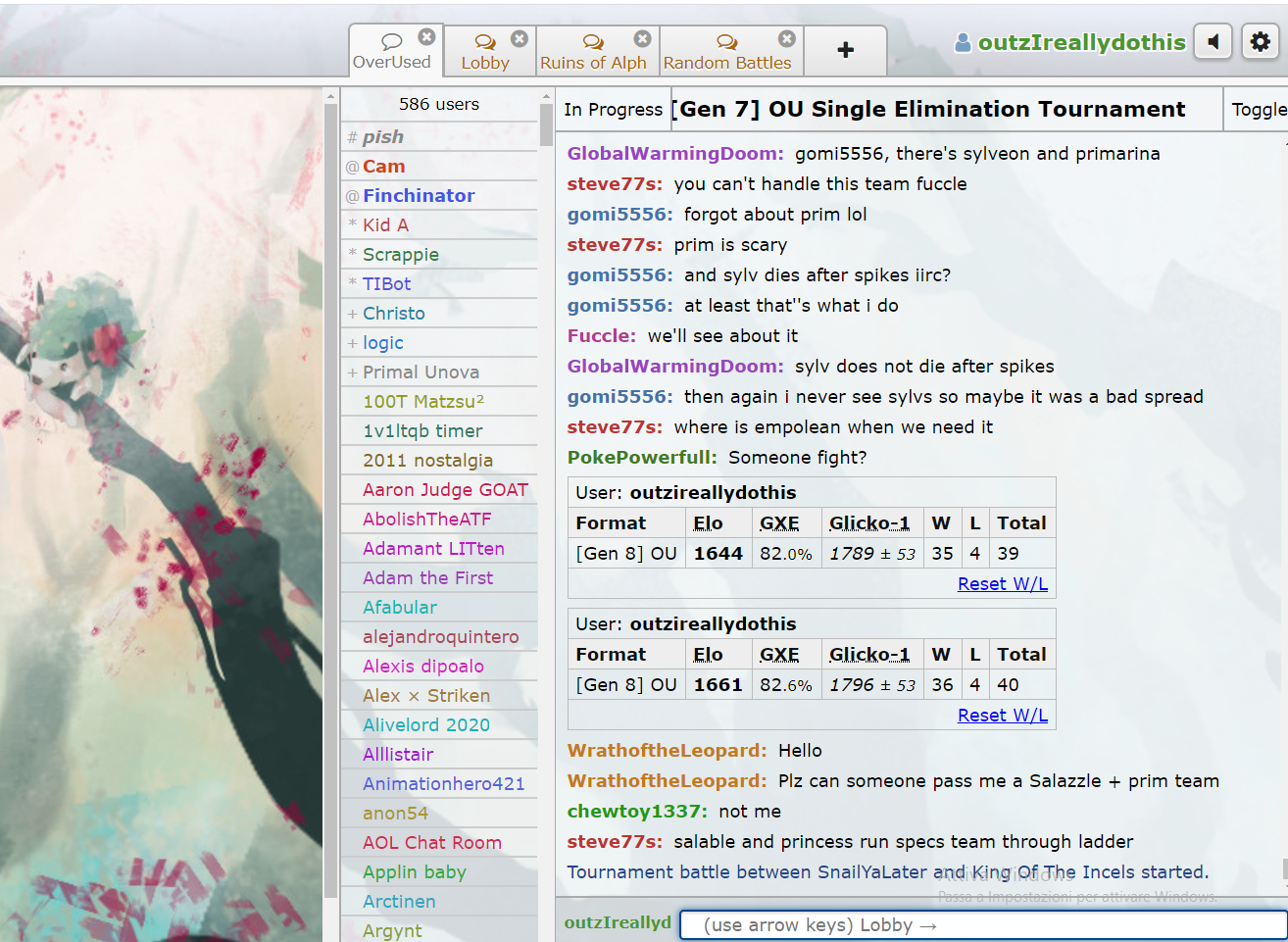Focus the chat message input field
Image resolution: width=1288 pixels, height=942 pixels.
click(983, 925)
